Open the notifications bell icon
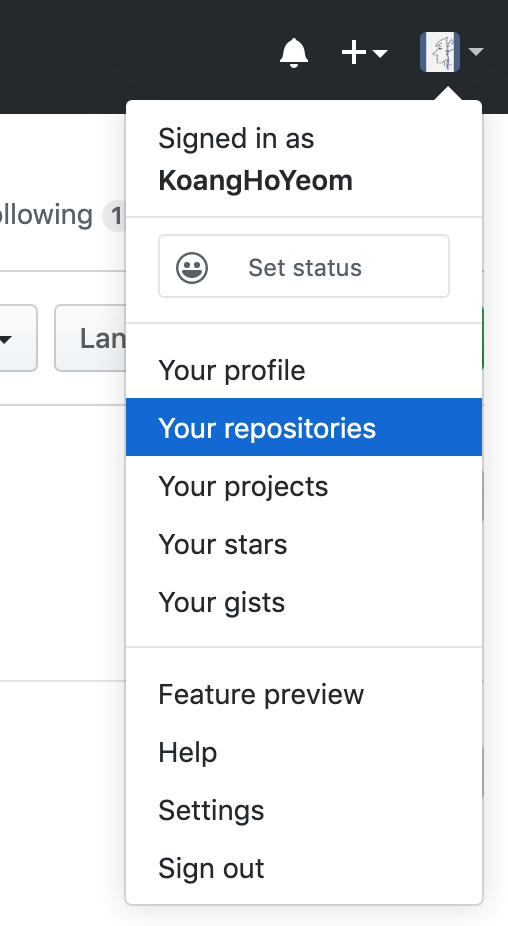508x926 pixels. 294,53
